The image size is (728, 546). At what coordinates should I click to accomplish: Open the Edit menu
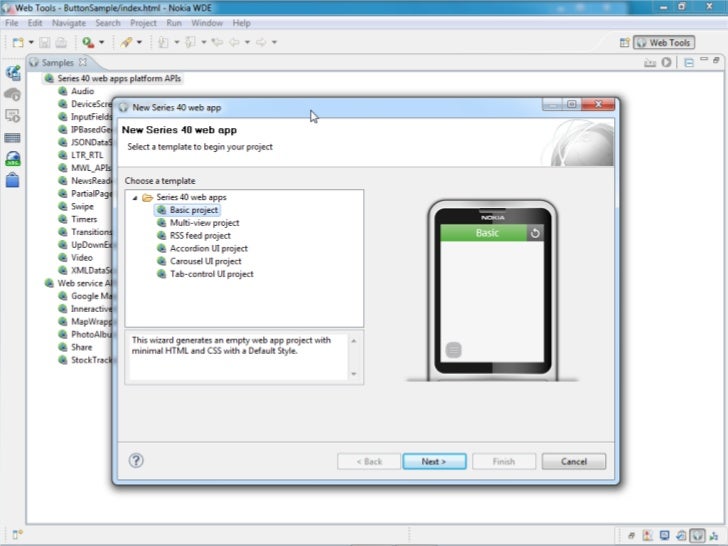point(35,23)
